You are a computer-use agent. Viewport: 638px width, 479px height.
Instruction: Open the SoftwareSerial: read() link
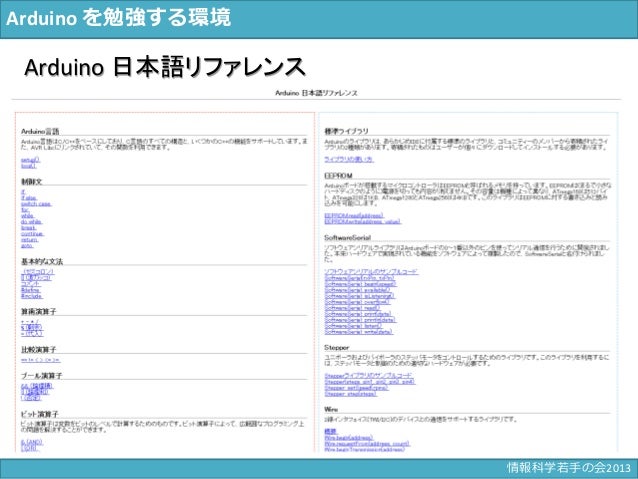click(x=352, y=308)
